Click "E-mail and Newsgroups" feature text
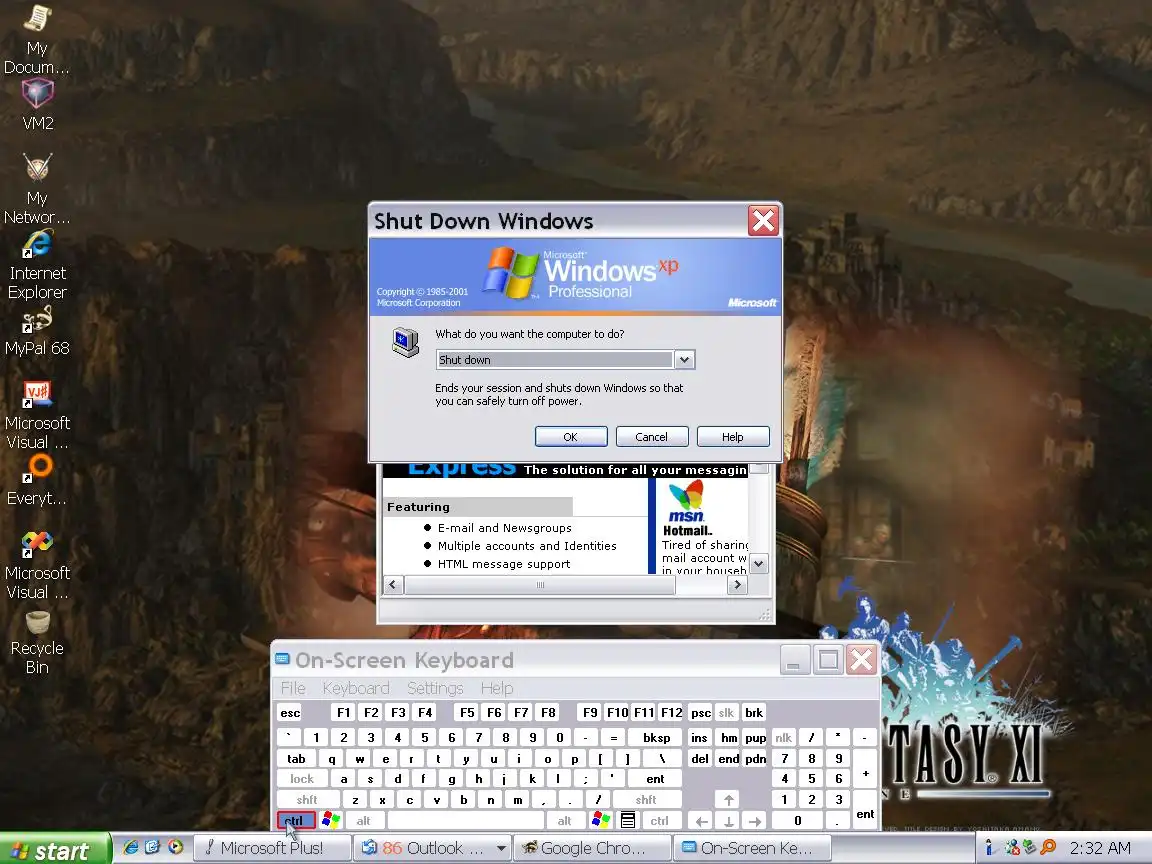Screen dimensions: 1152x864 click(505, 528)
